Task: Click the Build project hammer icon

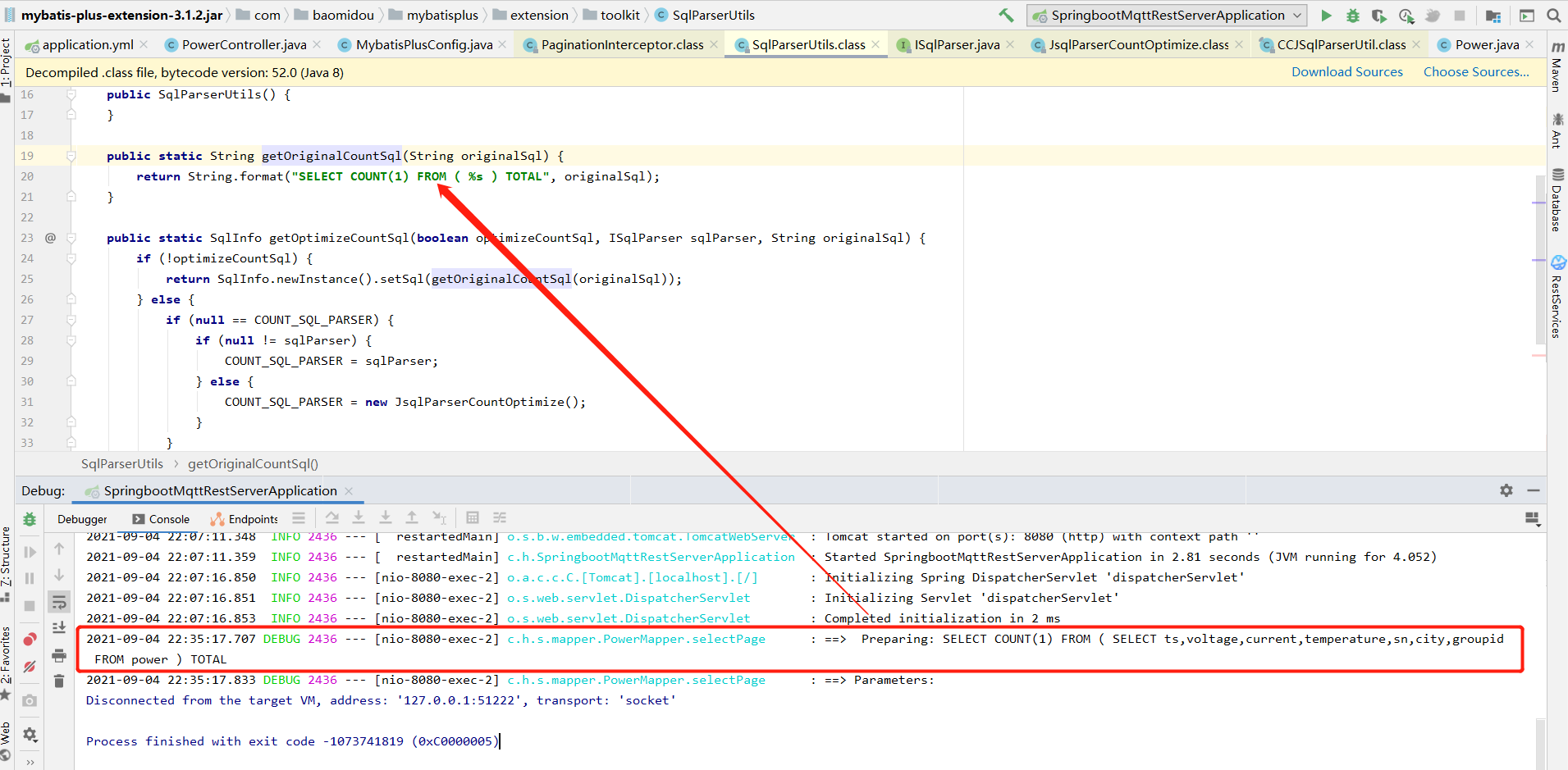Action: click(x=1006, y=15)
